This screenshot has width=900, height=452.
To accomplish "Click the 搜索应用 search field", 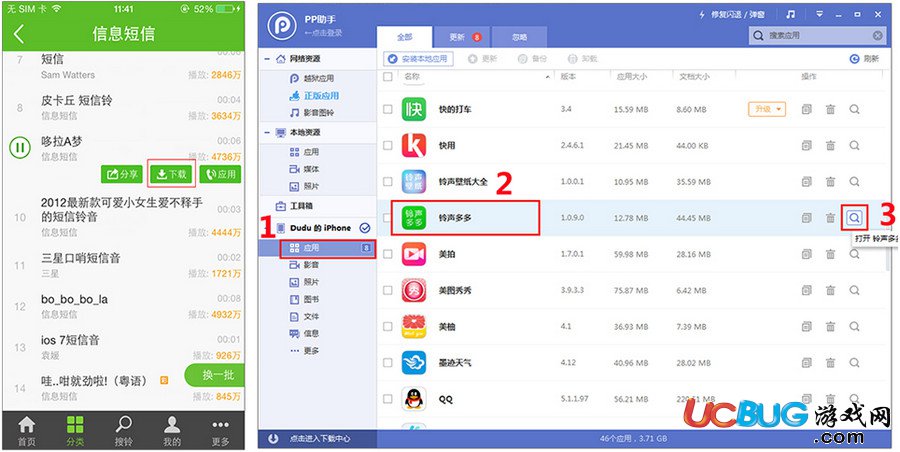I will pos(818,36).
